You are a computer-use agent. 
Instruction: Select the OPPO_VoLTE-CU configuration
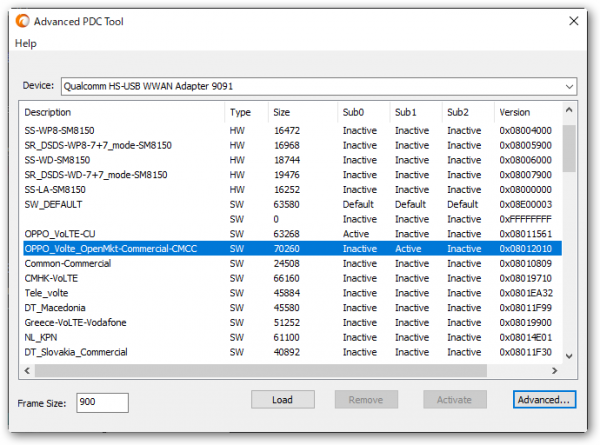tap(292, 234)
